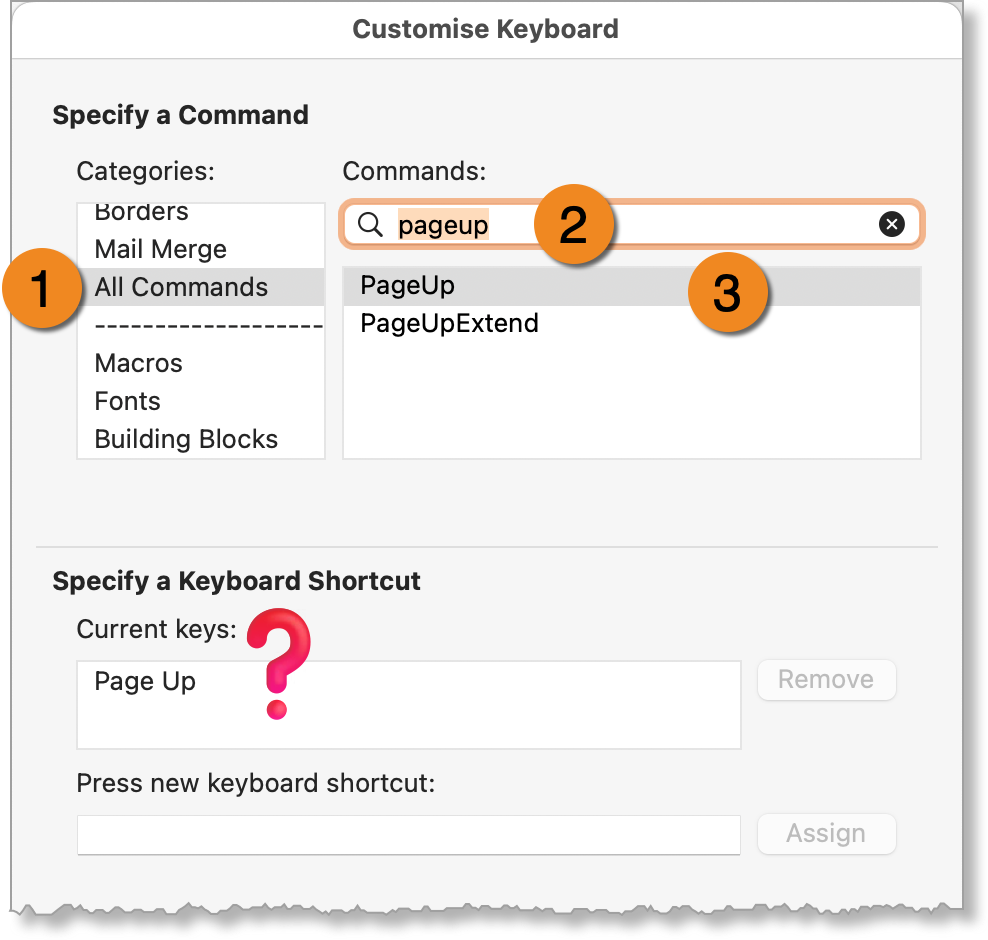
Task: Click the orange step 3 badge
Action: tap(728, 293)
